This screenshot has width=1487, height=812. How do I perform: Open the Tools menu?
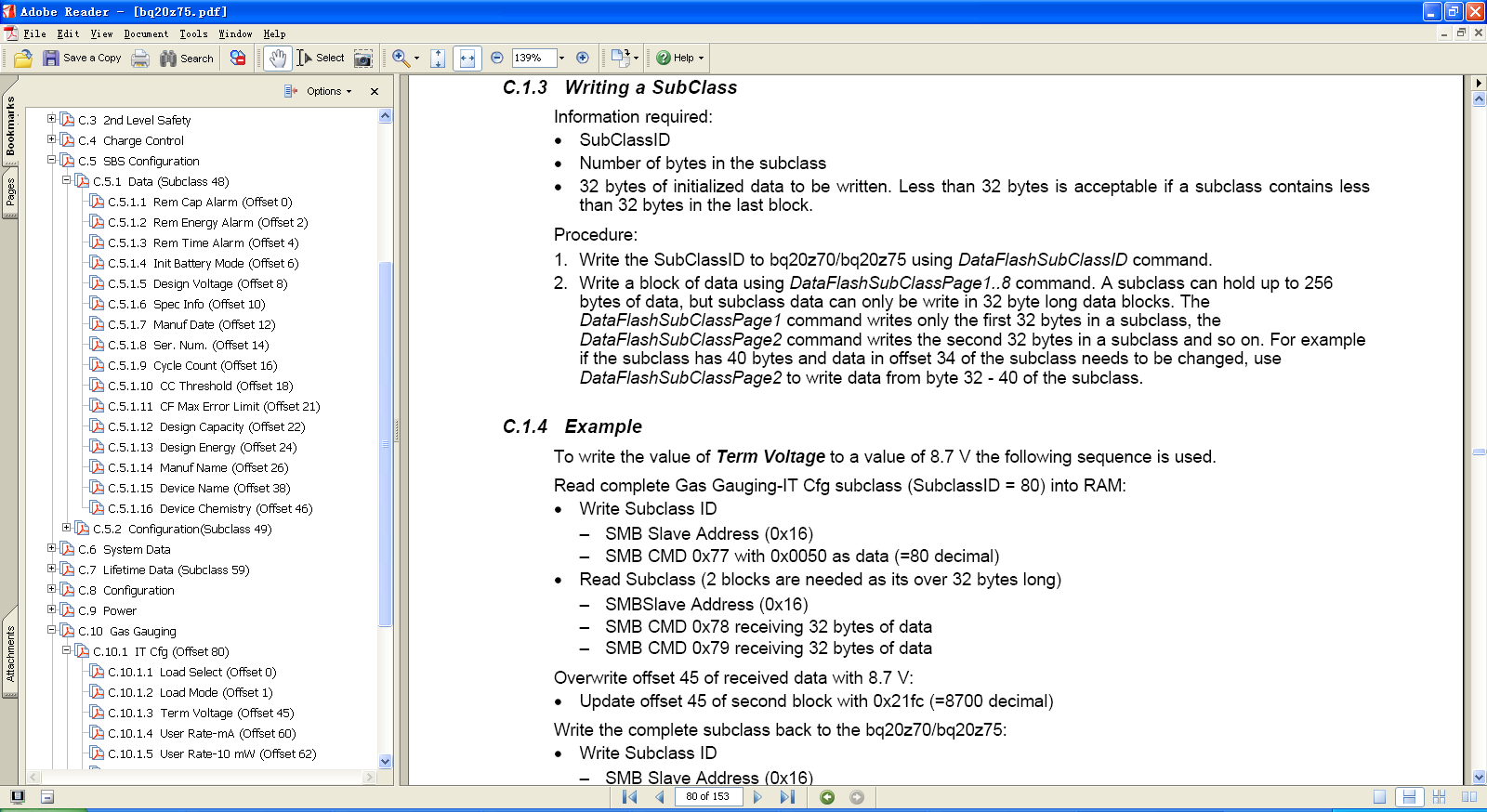(193, 33)
